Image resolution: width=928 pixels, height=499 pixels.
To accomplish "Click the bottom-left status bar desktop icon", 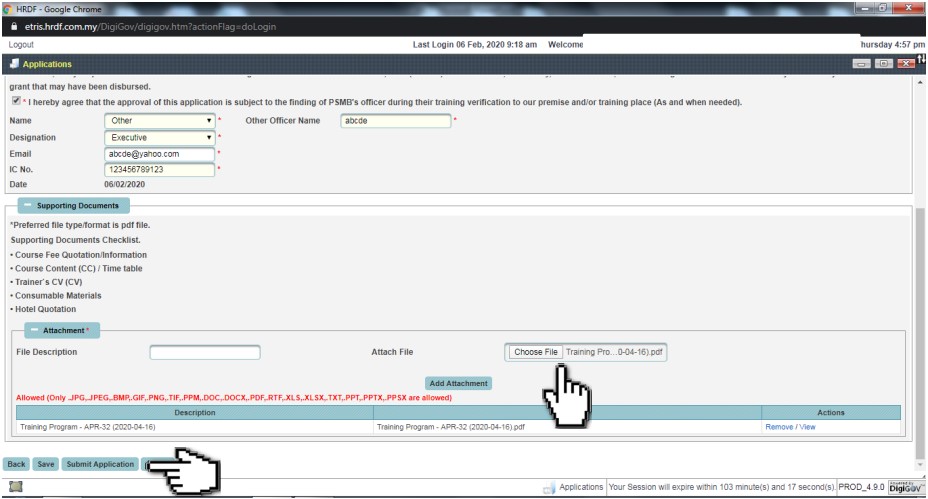I will click(x=16, y=487).
